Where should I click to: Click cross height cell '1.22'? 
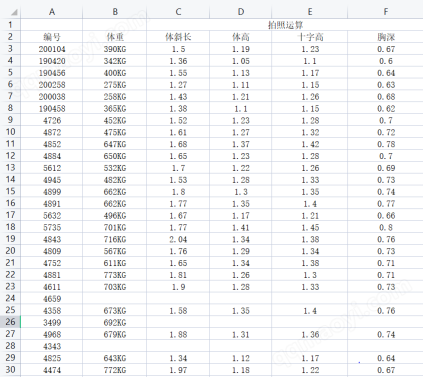310,370
